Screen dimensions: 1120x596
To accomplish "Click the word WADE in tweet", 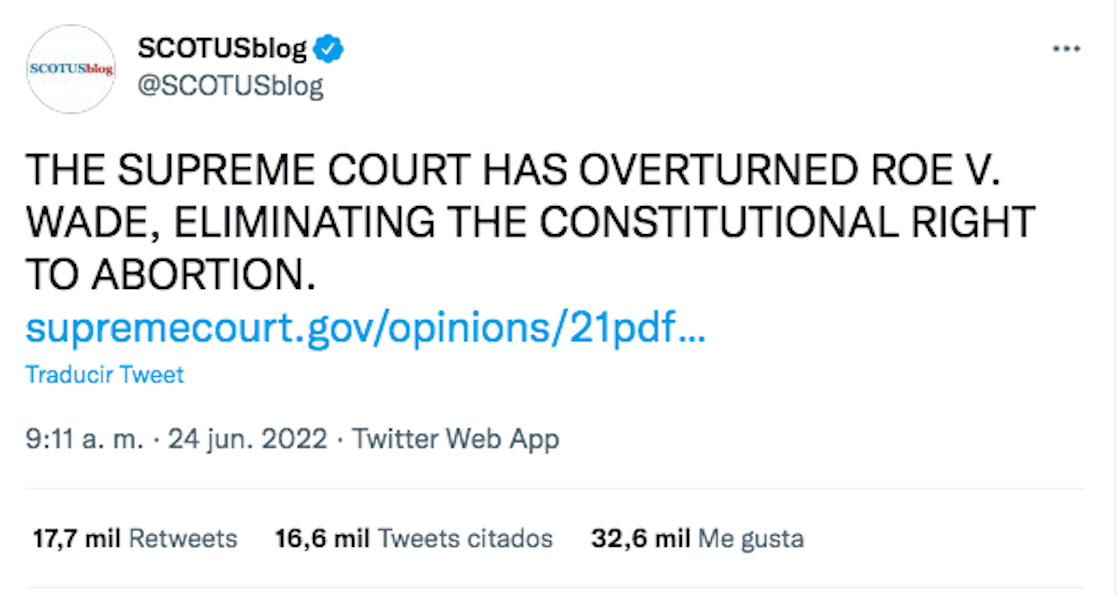I will point(87,222).
